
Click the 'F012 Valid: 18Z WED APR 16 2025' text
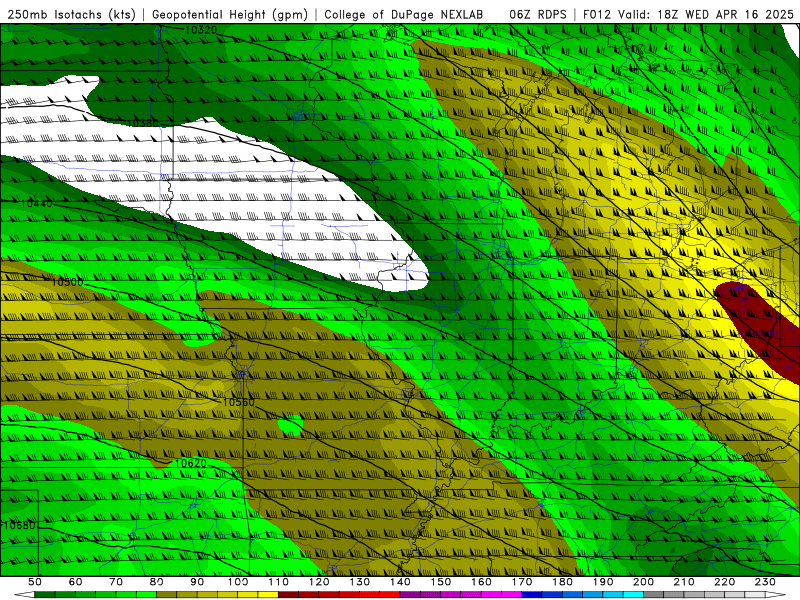click(x=688, y=15)
